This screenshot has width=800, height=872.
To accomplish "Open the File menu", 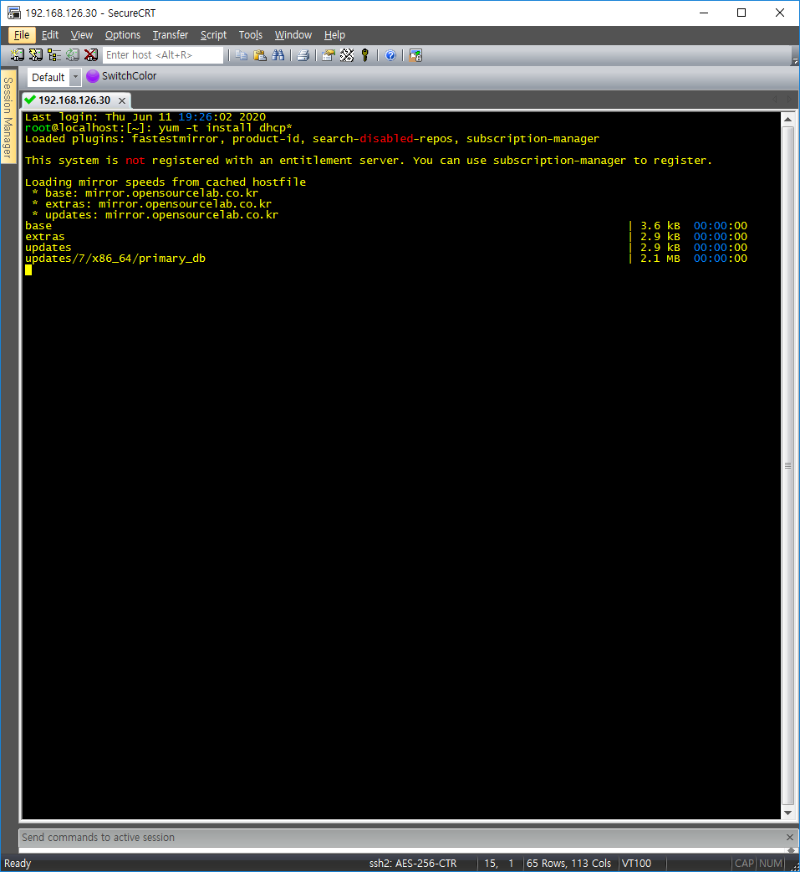I will point(22,35).
